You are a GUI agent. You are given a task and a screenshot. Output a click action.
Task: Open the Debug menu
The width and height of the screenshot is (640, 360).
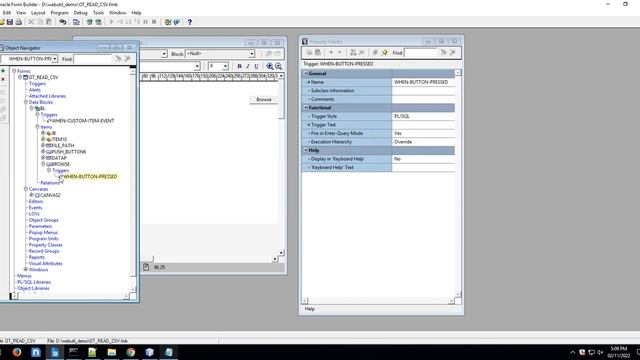pyautogui.click(x=80, y=13)
